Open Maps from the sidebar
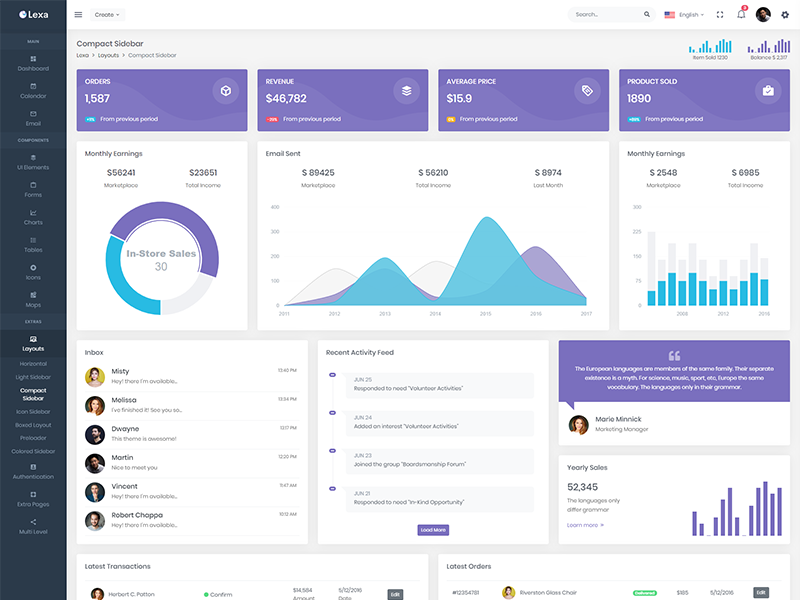Viewport: 800px width, 600px height. (33, 300)
